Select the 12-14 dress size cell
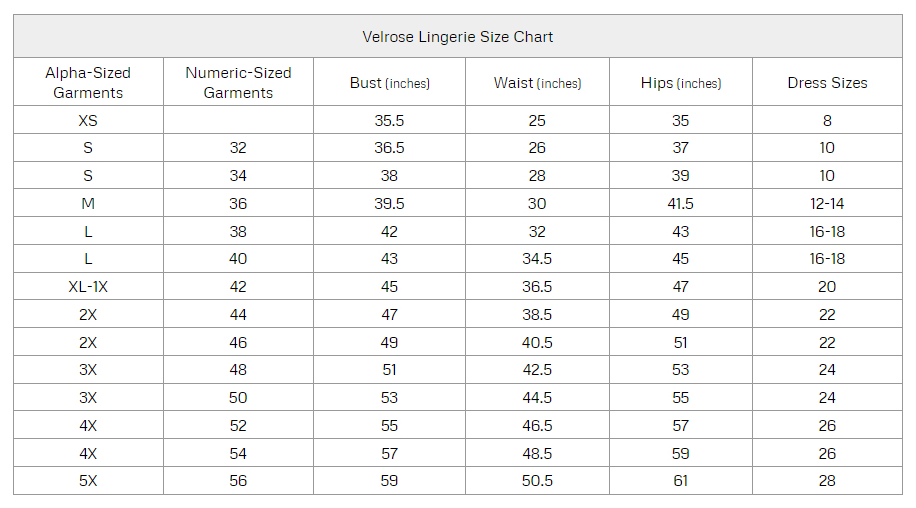916x508 pixels. (x=827, y=204)
